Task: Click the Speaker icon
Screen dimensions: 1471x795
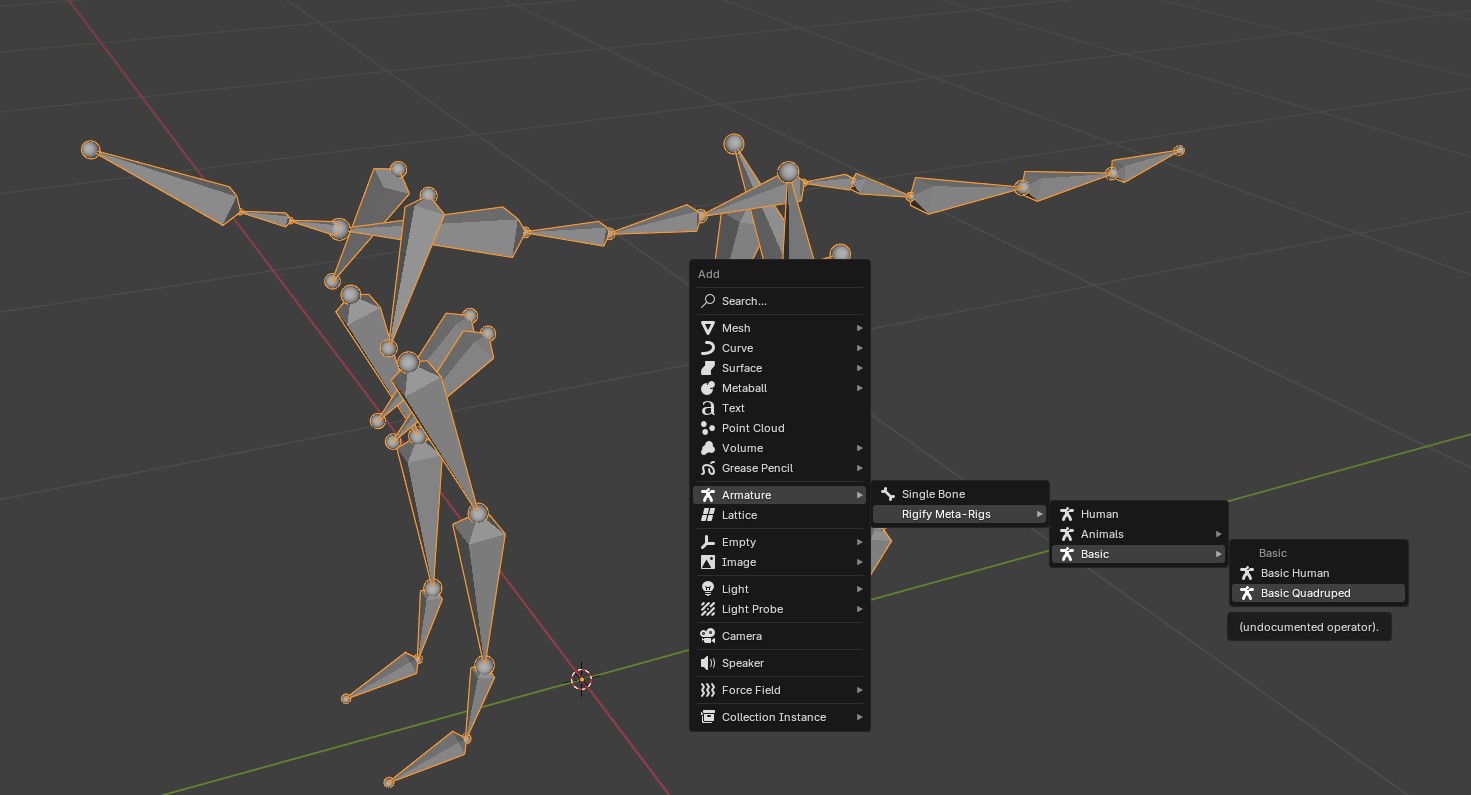Action: tap(708, 663)
